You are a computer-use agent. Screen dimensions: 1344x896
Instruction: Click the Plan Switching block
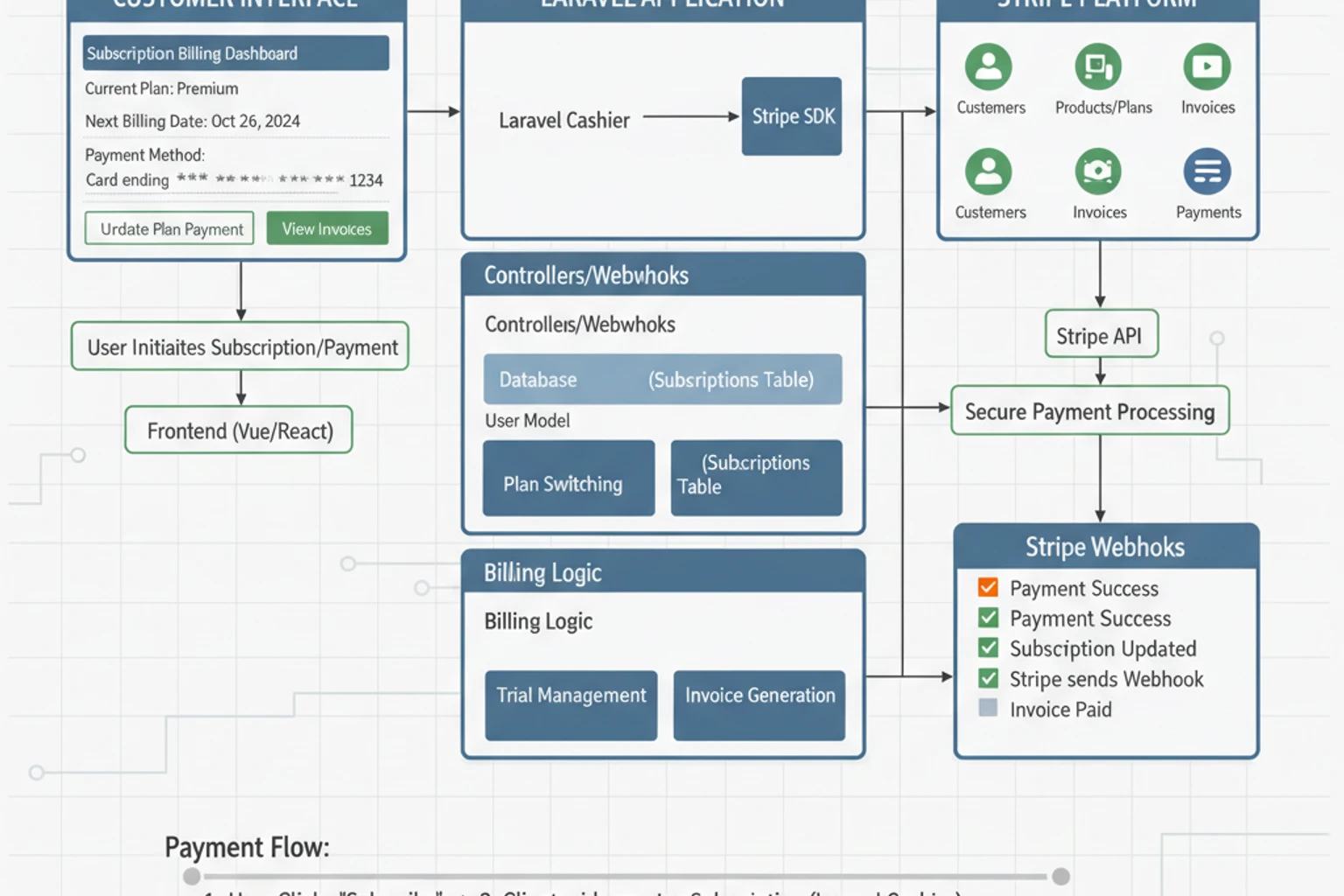tap(569, 479)
